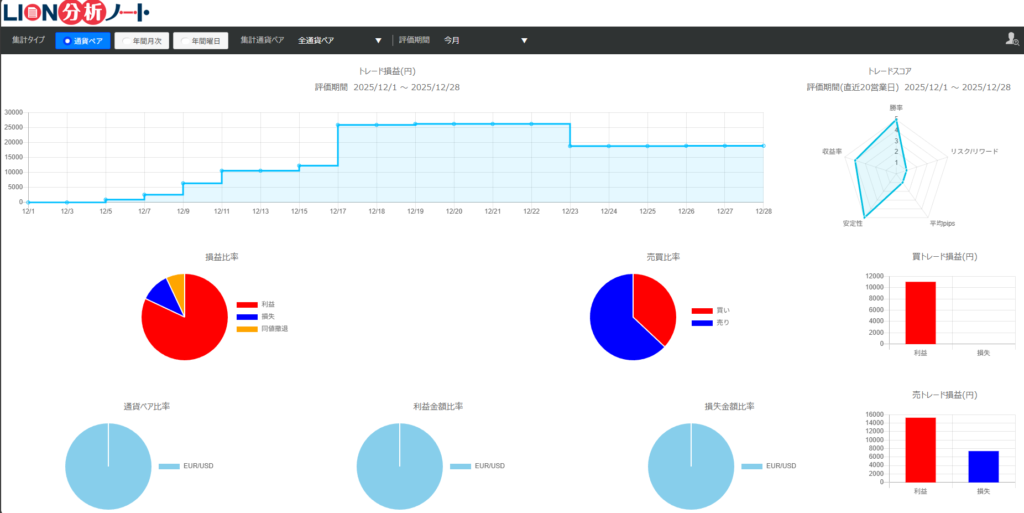This screenshot has width=1024, height=513.
Task: Select the 年間月次 aggregation type
Action: [x=142, y=41]
